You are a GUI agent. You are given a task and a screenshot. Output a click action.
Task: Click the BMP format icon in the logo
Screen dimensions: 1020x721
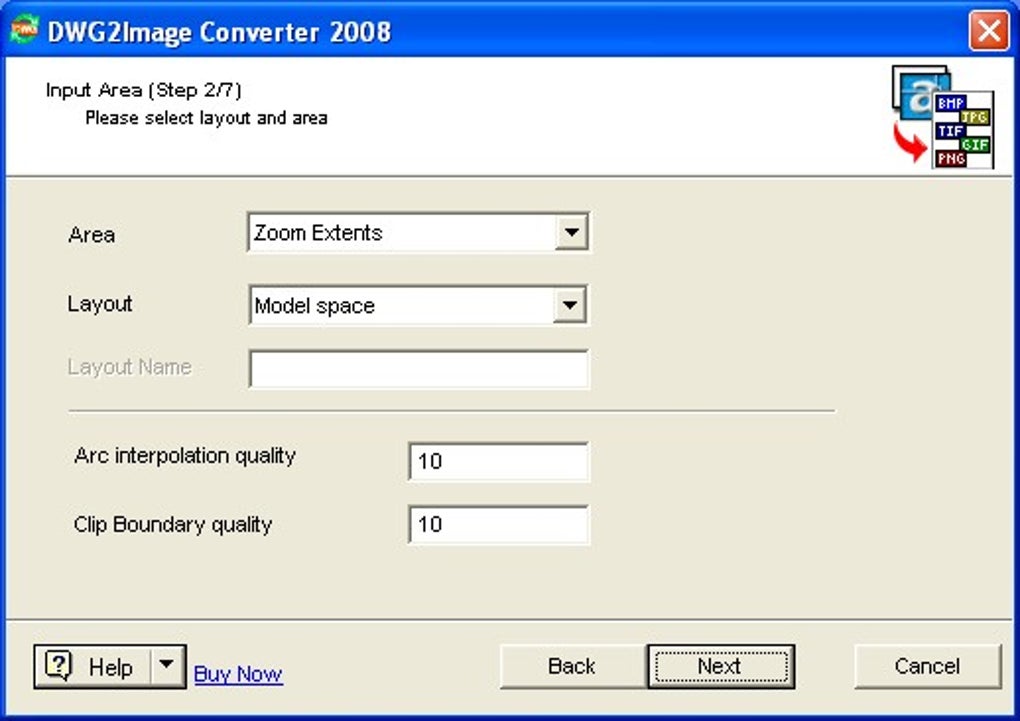point(950,102)
